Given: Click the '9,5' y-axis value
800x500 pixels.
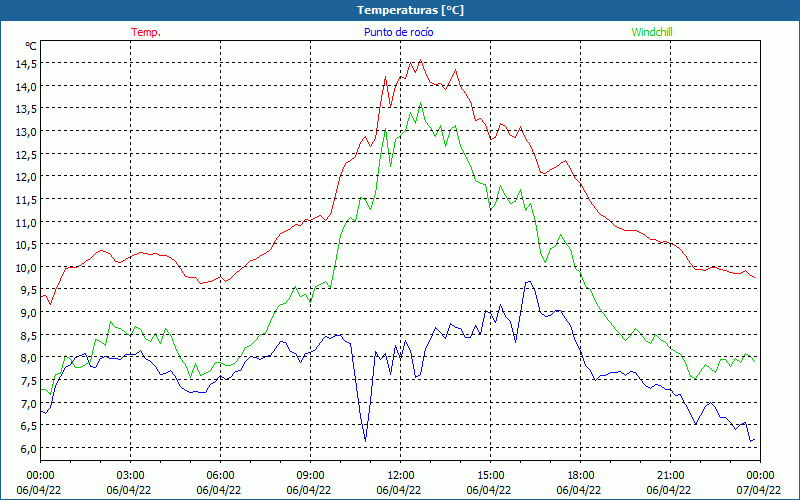Looking at the screenshot, I should pyautogui.click(x=29, y=290).
